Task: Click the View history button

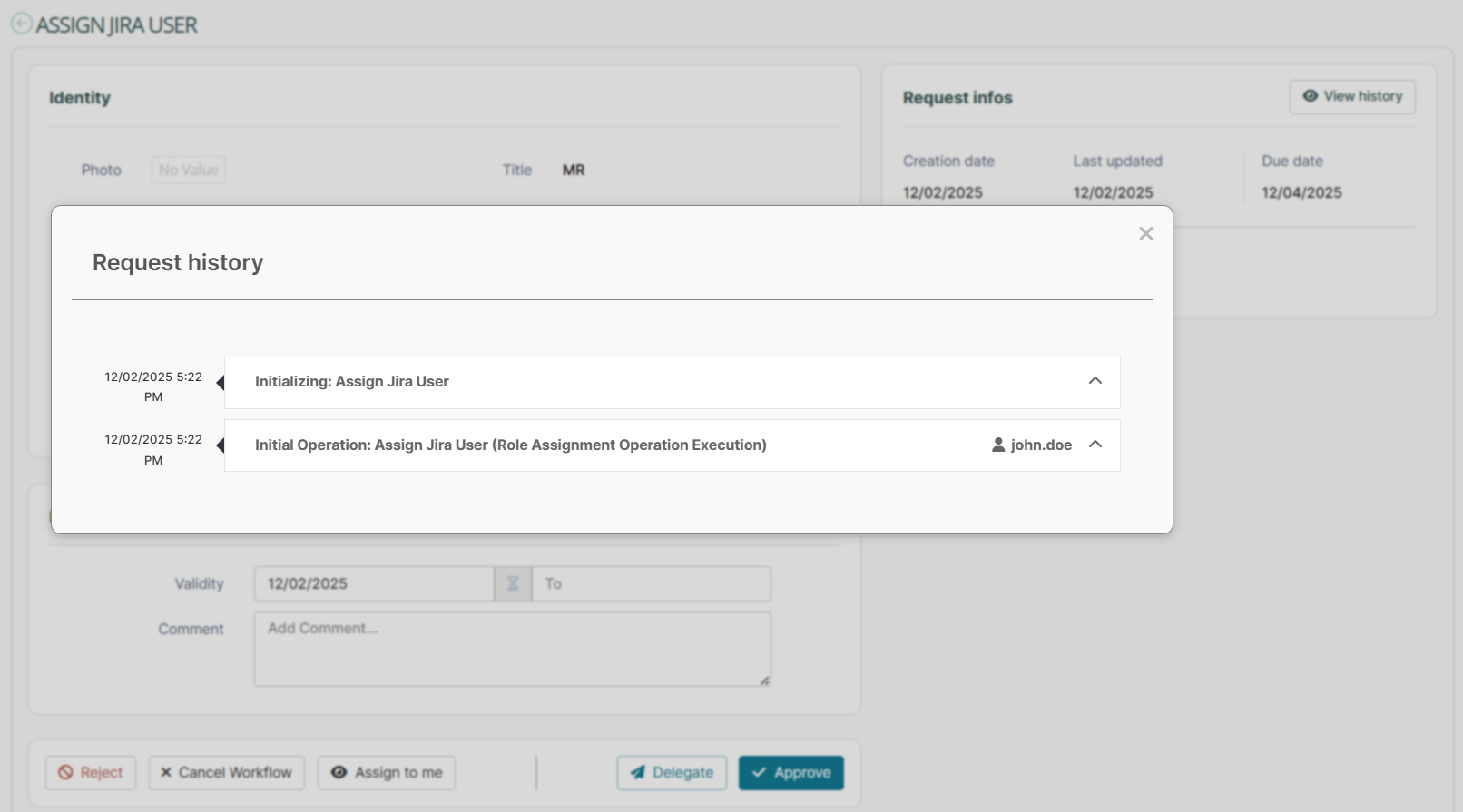Action: 1351,96
